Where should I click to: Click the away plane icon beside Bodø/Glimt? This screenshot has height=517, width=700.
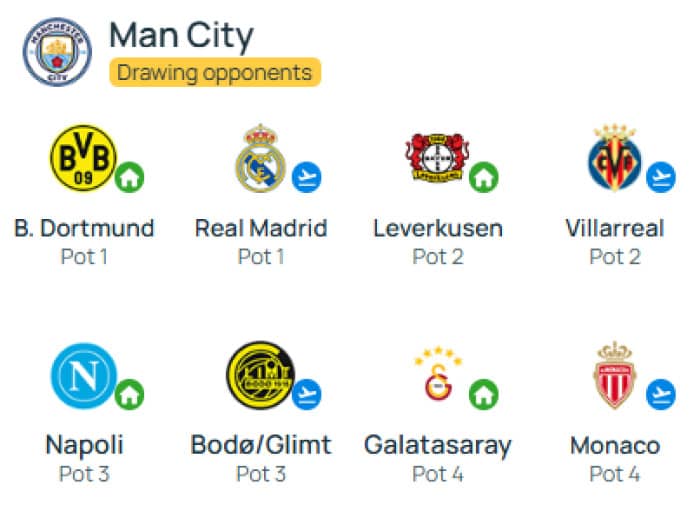click(x=307, y=394)
